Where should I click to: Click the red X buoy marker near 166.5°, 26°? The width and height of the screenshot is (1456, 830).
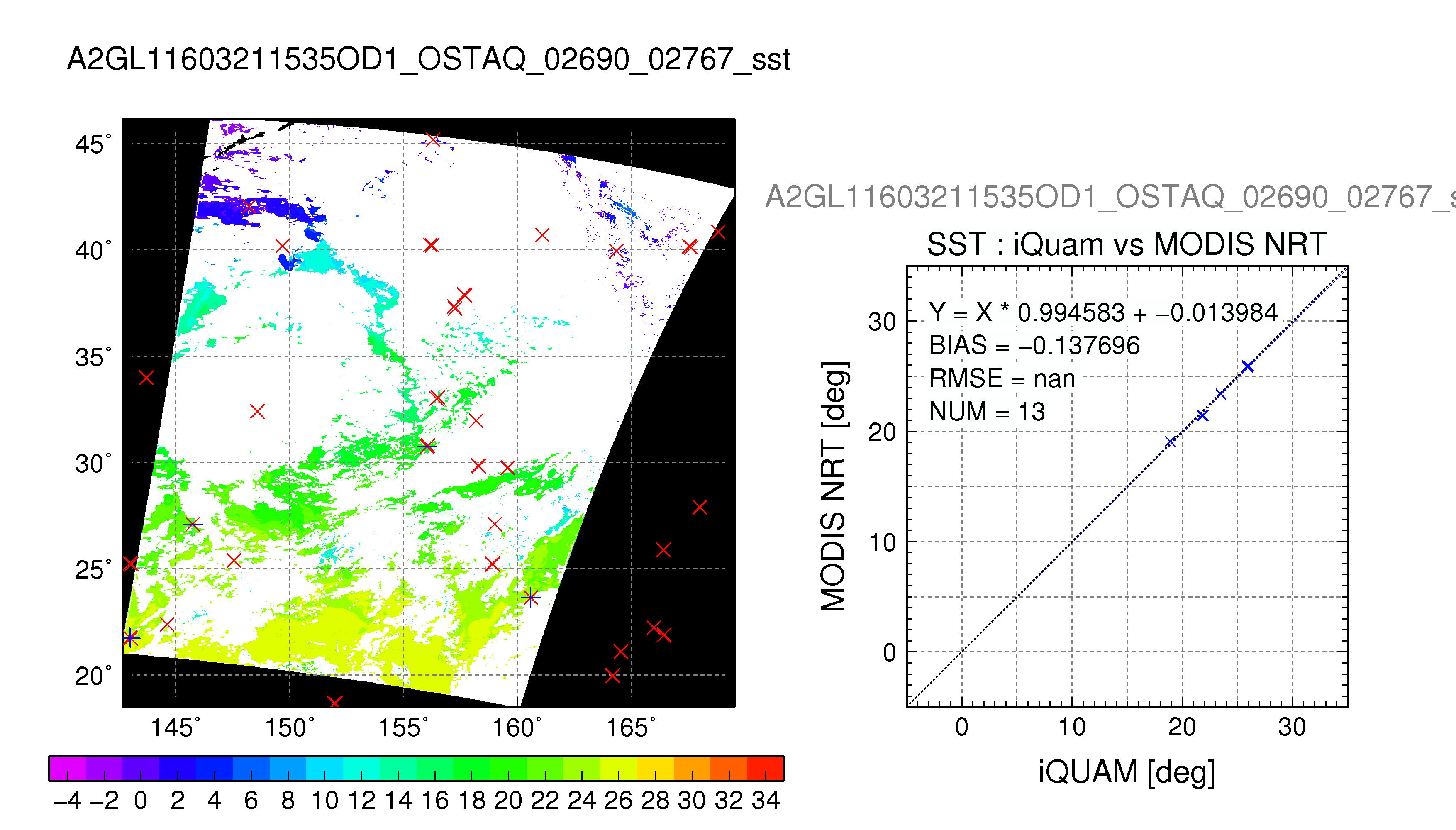(663, 550)
